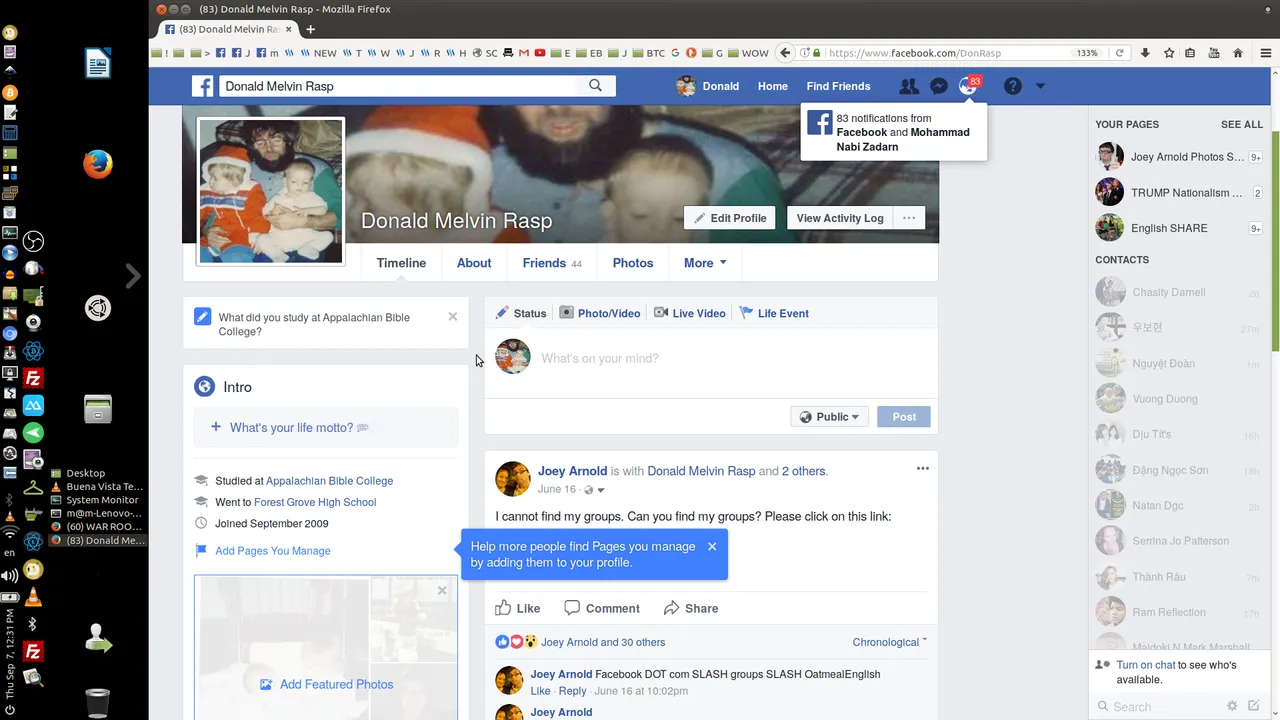Click the Firefox URL address bar

(x=948, y=53)
